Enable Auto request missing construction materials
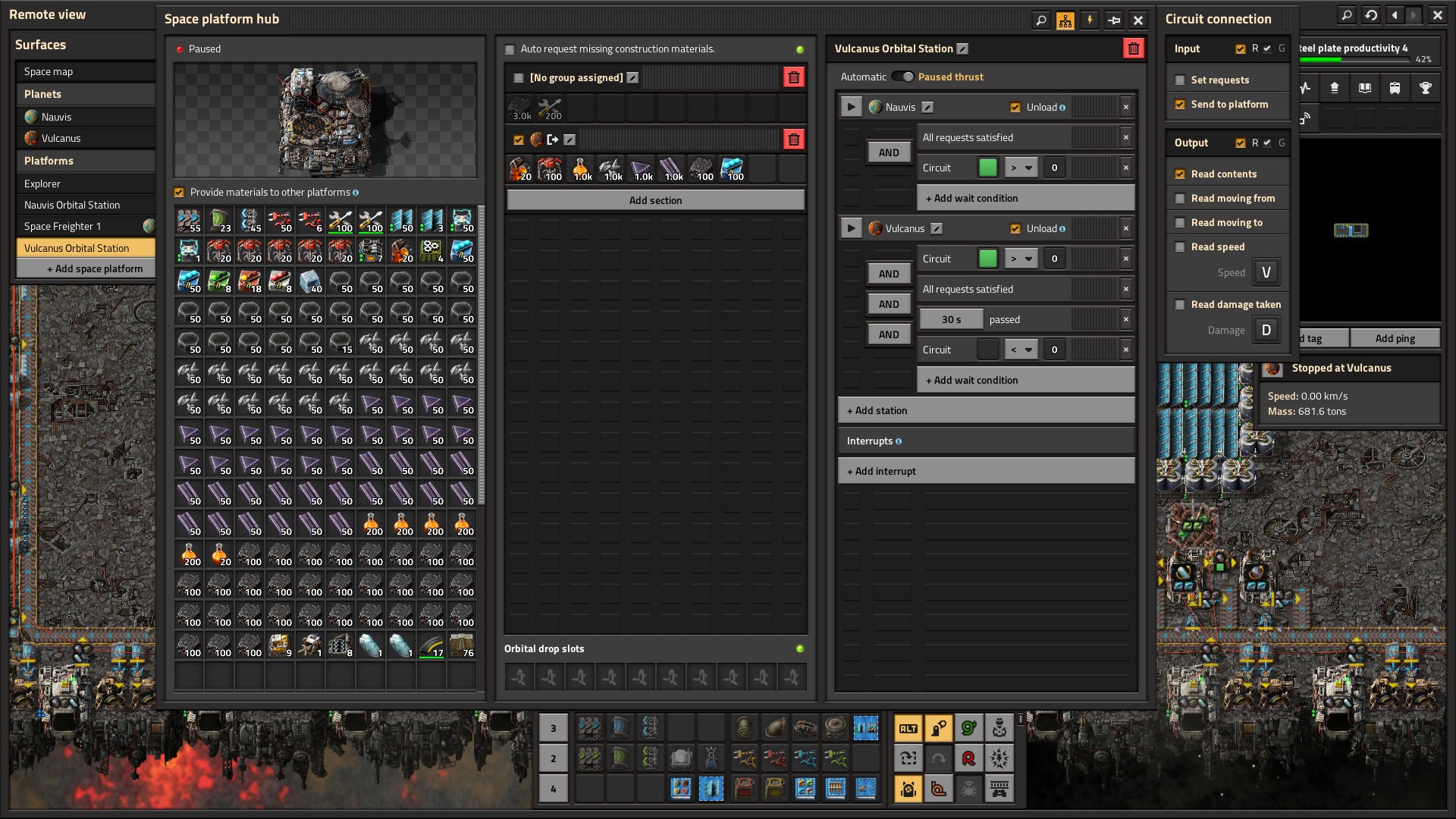Screen dimensions: 1456x819 coord(510,49)
